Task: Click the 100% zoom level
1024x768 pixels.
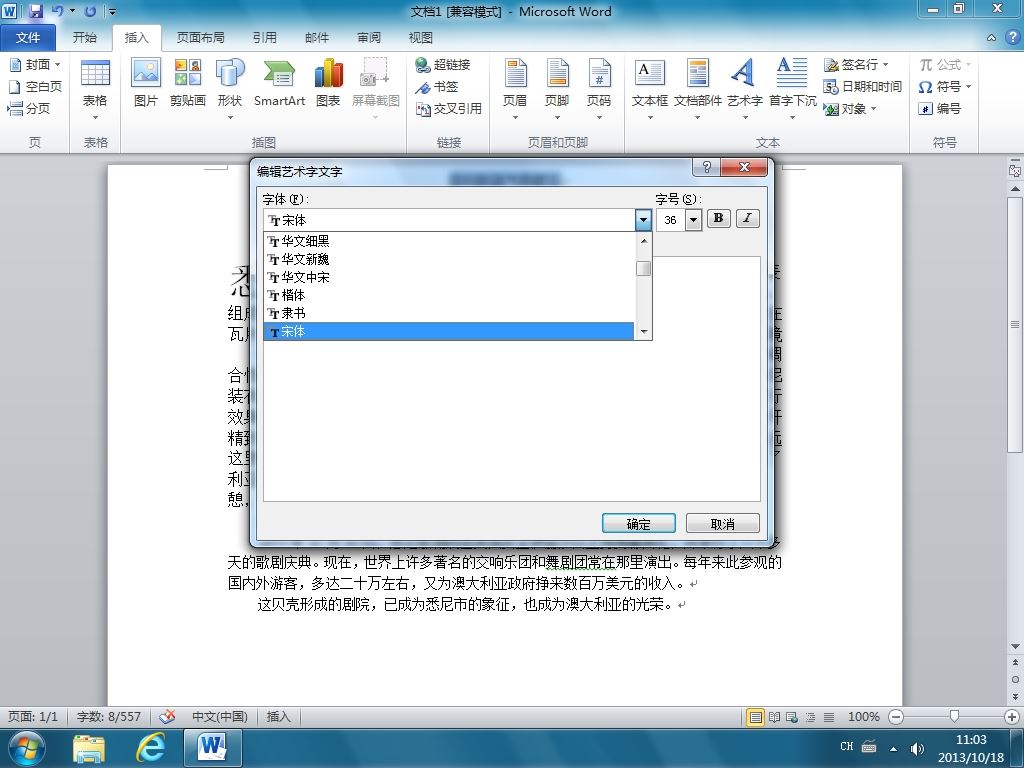Action: [863, 717]
